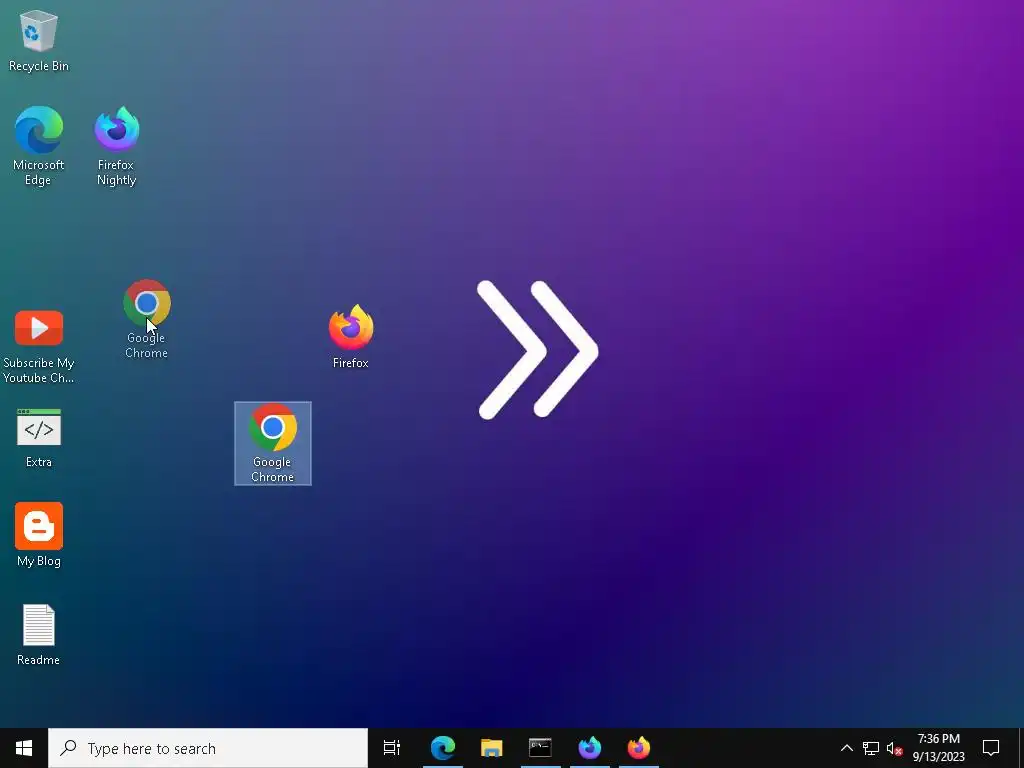Switch to Firefox Nightly in the taskbar
The height and width of the screenshot is (768, 1024).
pyautogui.click(x=590, y=748)
